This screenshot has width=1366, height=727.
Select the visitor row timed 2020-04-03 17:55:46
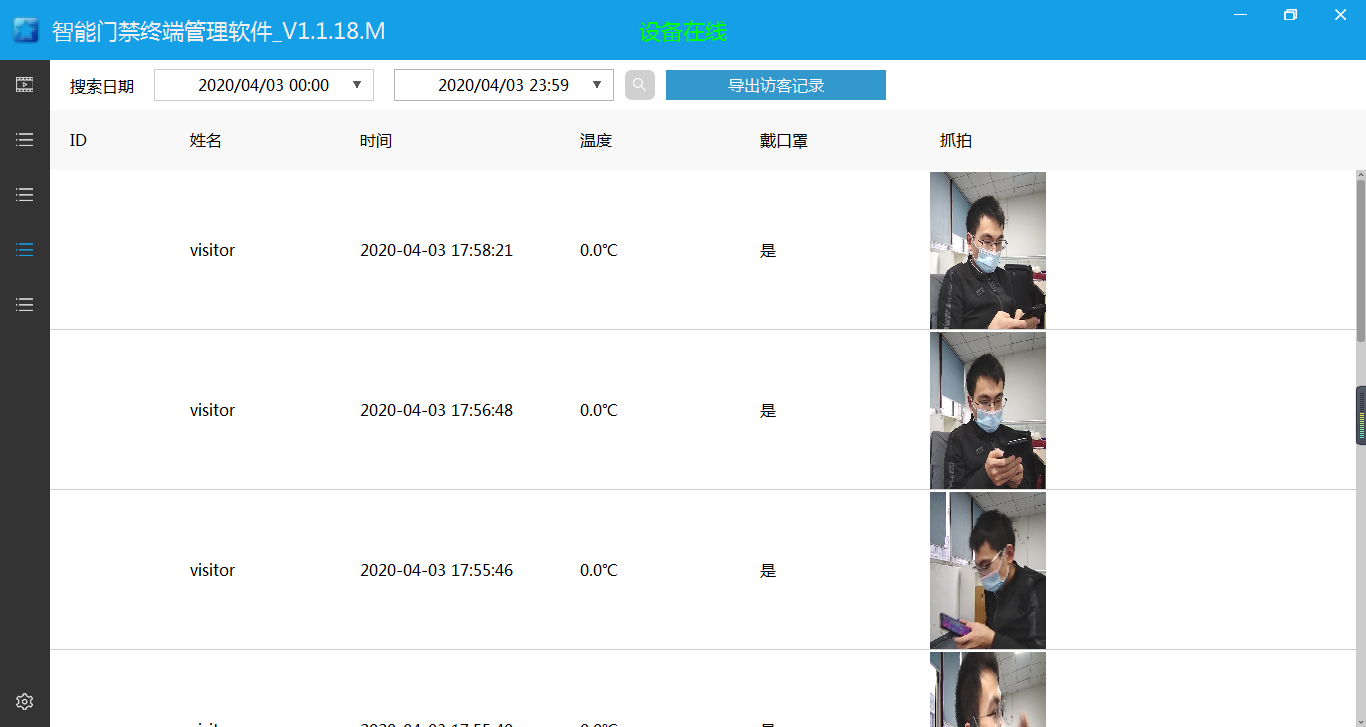(436, 570)
